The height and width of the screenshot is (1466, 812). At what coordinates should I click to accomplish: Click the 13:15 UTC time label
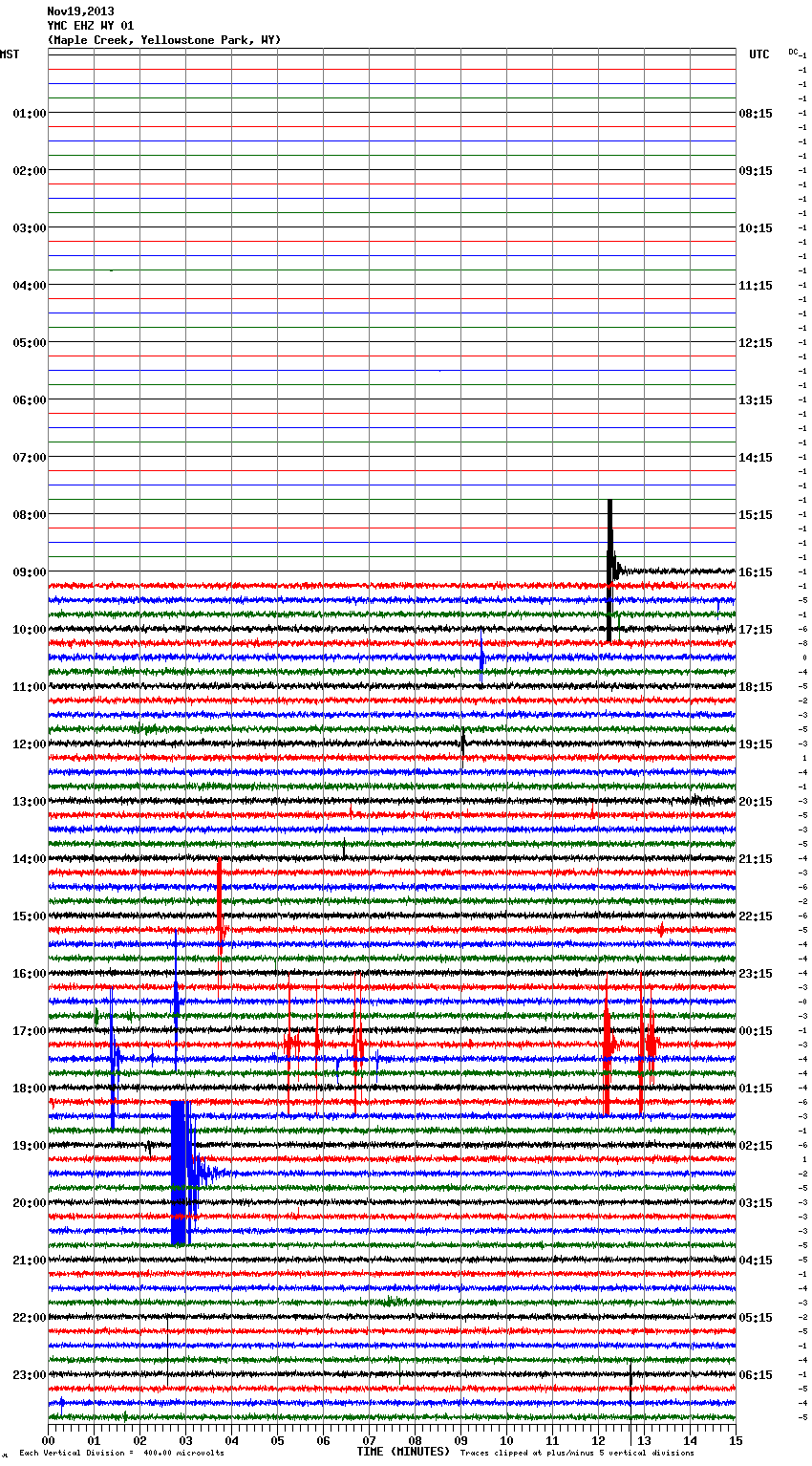point(756,400)
